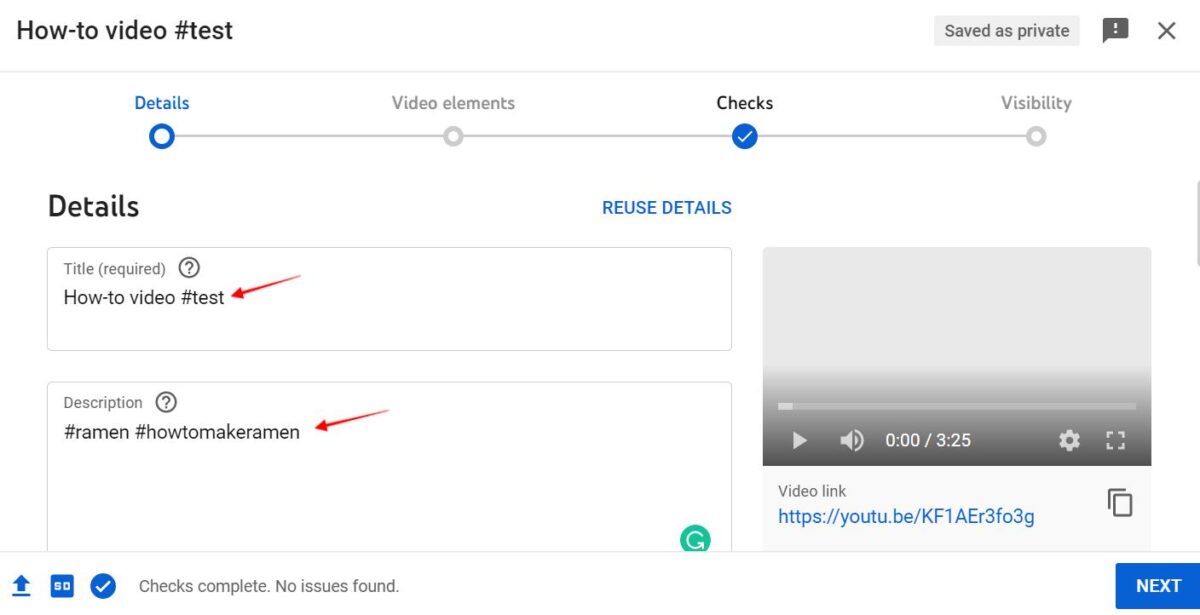Select the Visibility step circle
The height and width of the screenshot is (615, 1200).
tap(1036, 135)
